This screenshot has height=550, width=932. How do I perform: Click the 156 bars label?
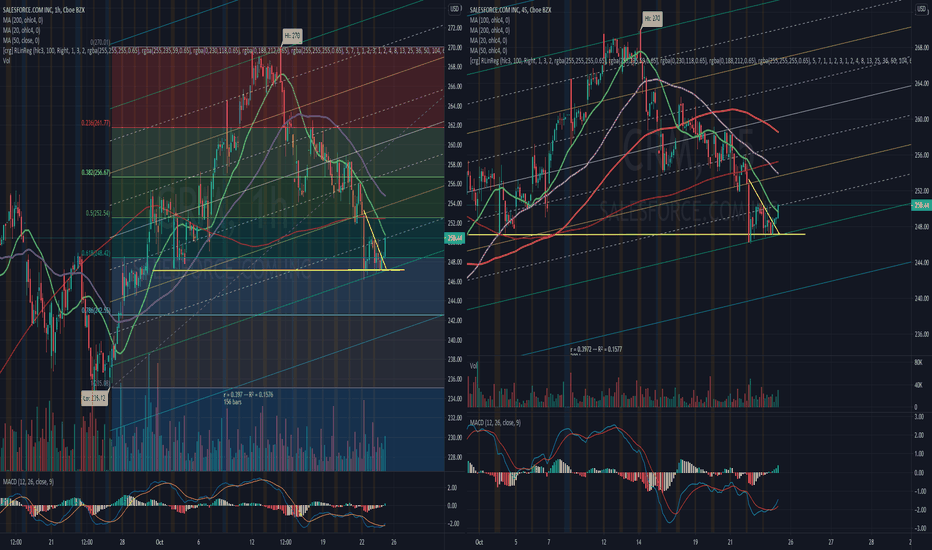pos(232,402)
